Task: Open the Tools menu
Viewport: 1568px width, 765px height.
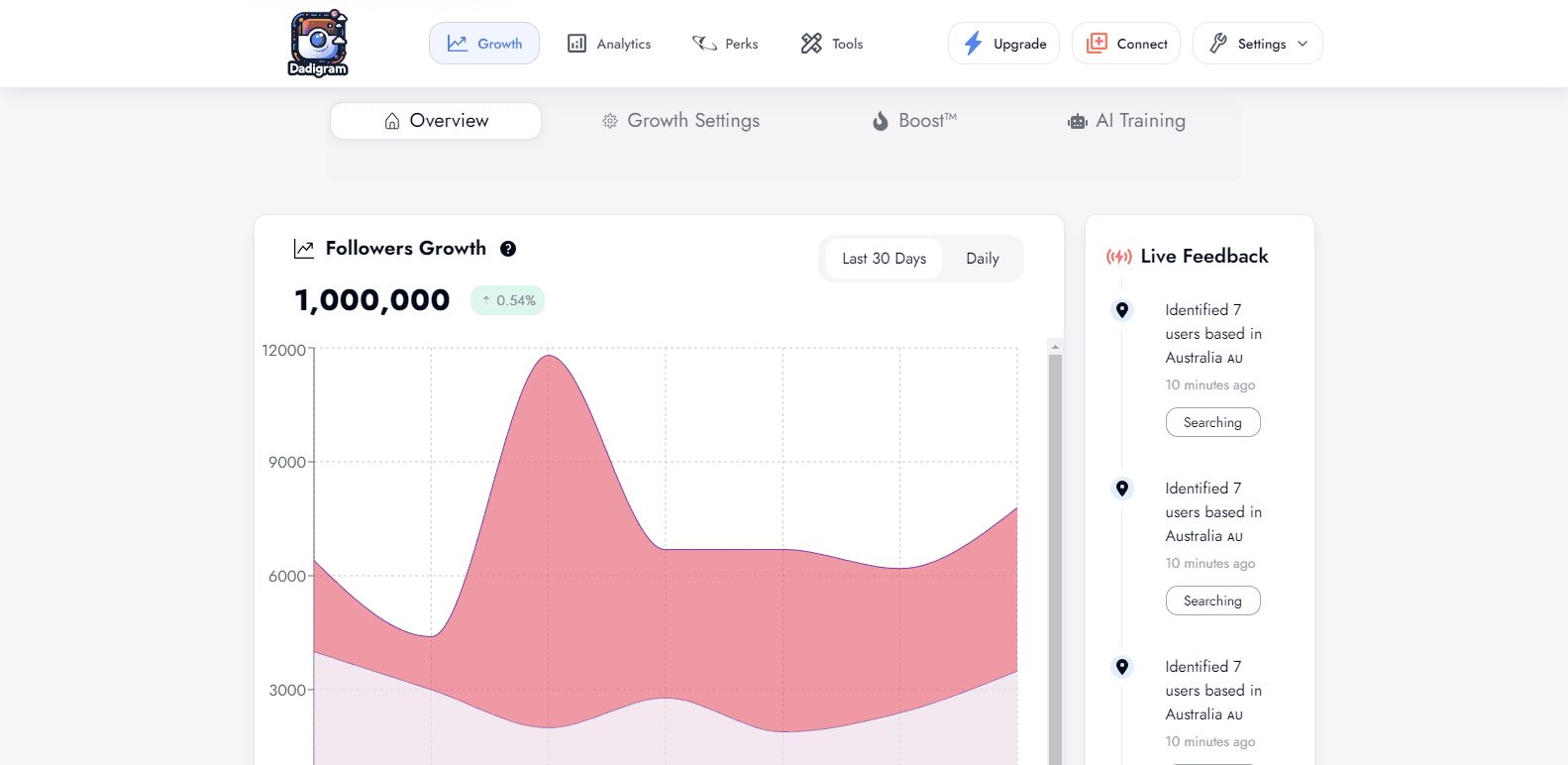Action: pos(832,44)
